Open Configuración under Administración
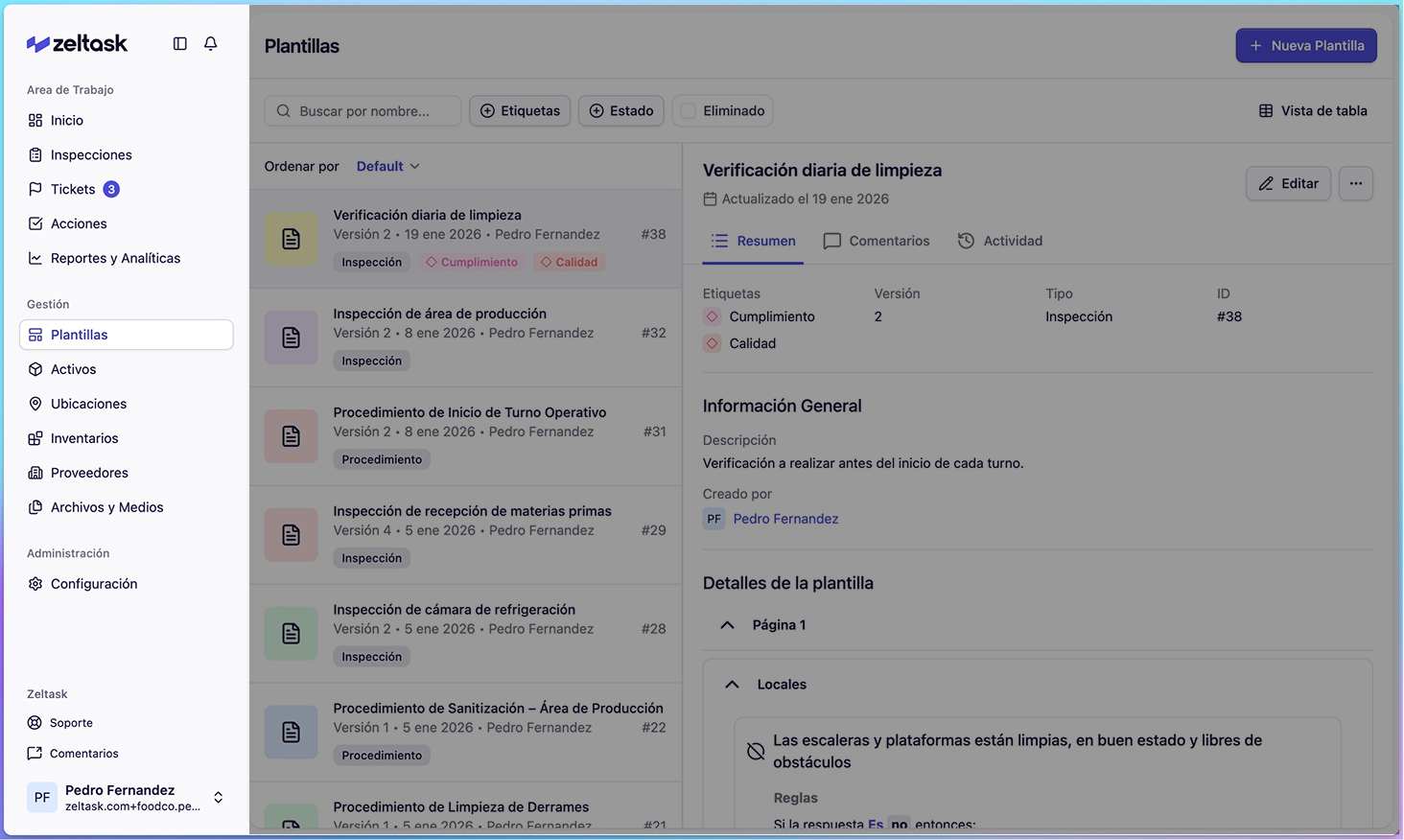This screenshot has height=840, width=1404. [x=94, y=584]
